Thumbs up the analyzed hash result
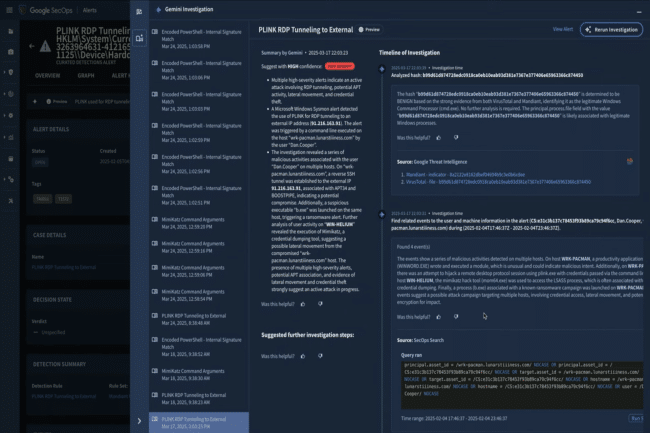This screenshot has height=433, width=650. click(439, 138)
